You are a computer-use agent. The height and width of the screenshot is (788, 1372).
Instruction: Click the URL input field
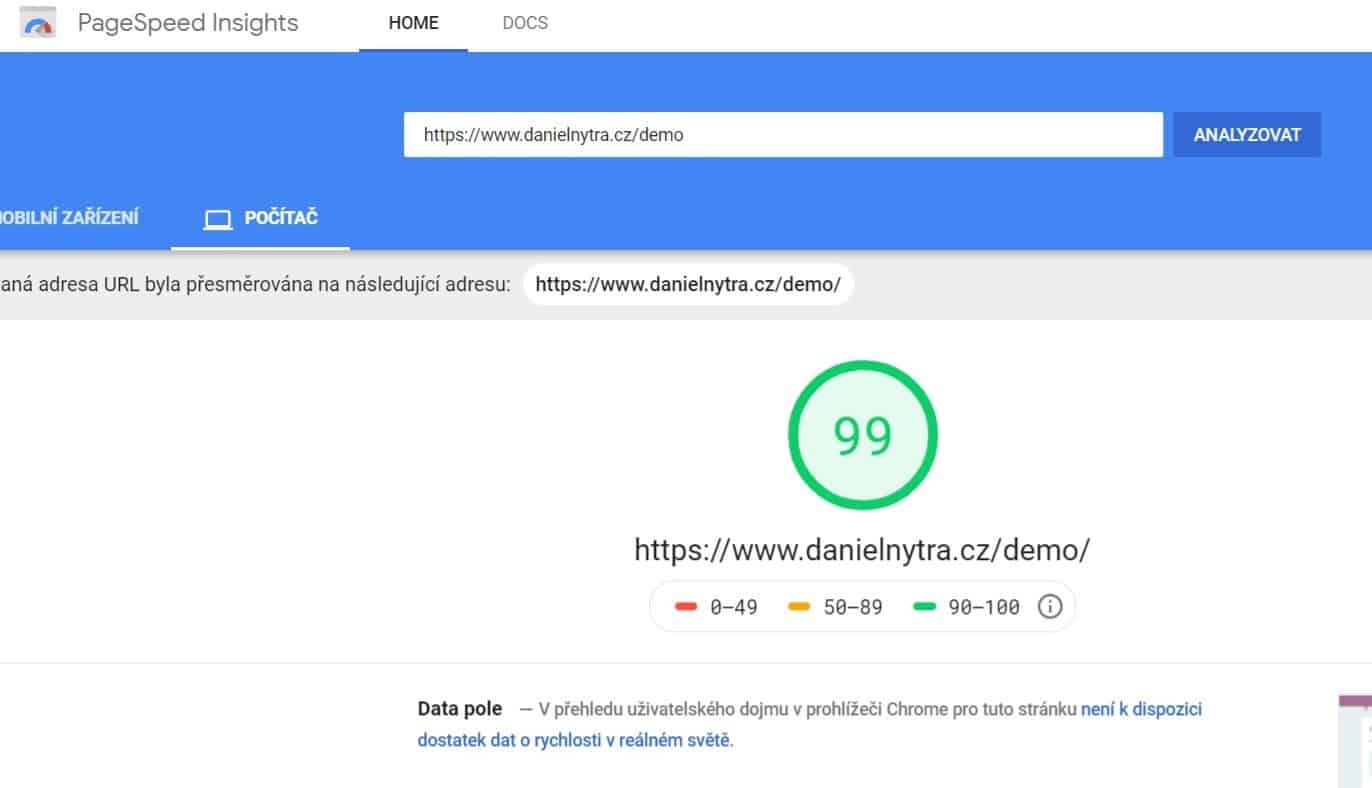click(x=783, y=135)
